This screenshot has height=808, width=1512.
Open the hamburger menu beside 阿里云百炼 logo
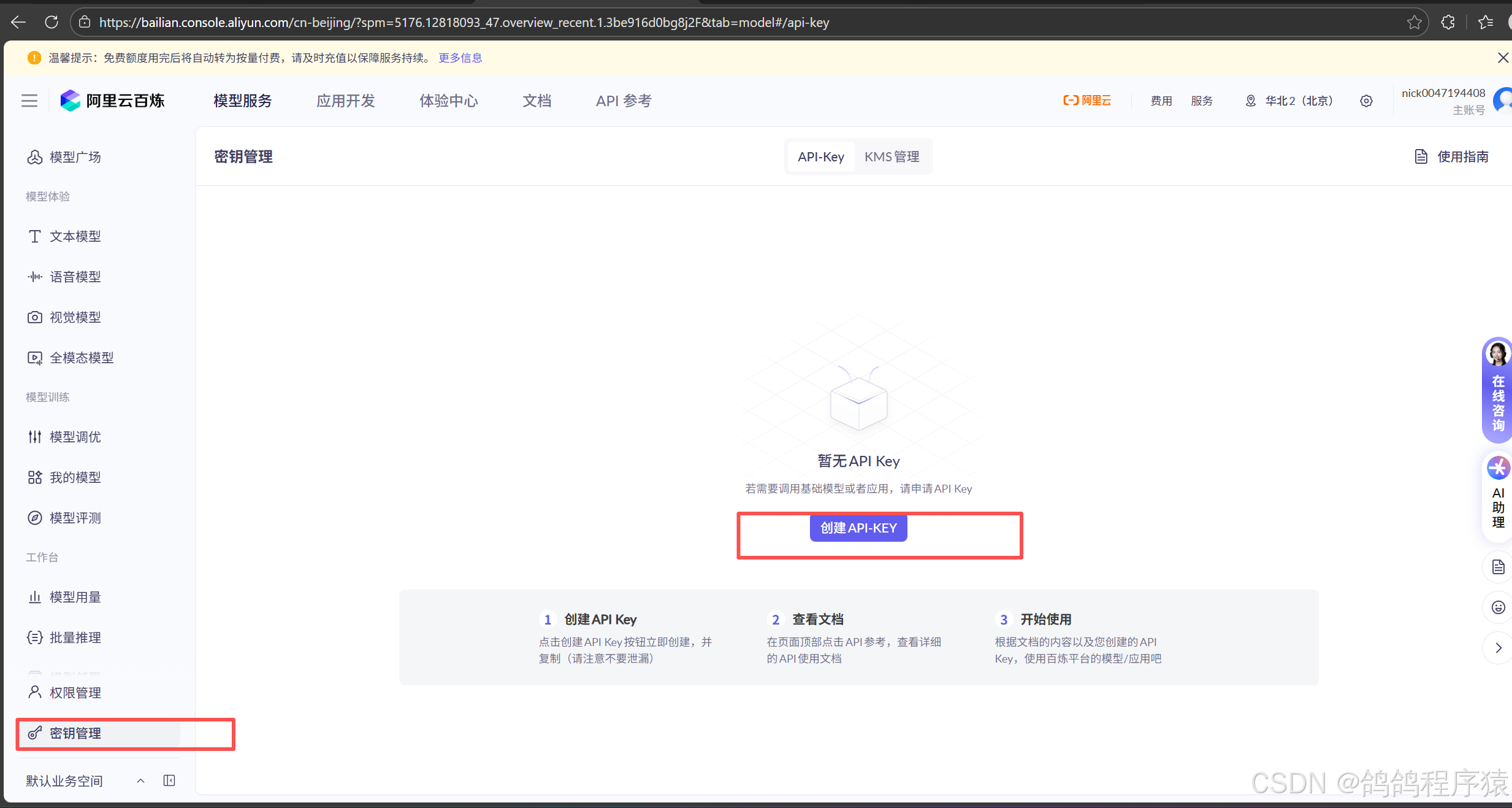pyautogui.click(x=29, y=101)
